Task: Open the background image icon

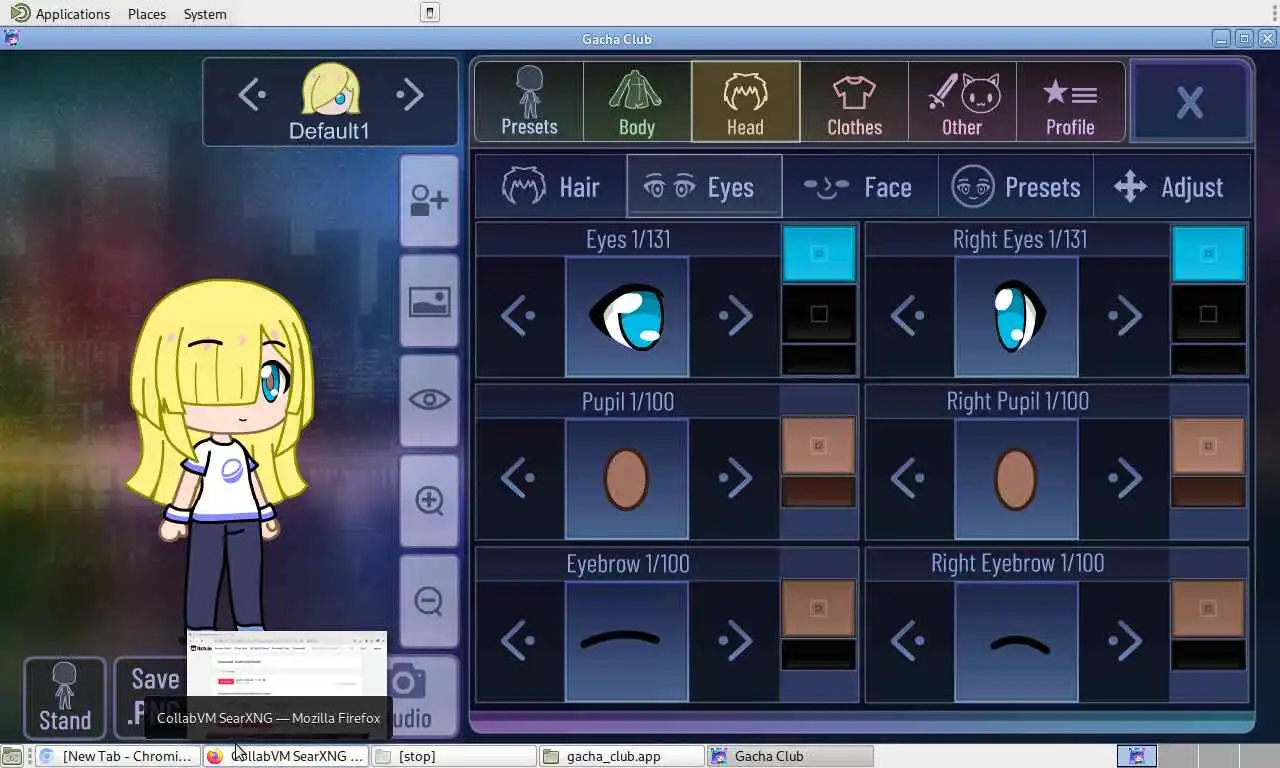Action: [x=429, y=301]
